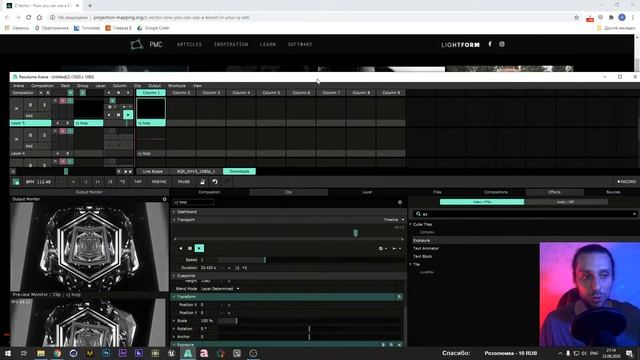
Task: Toggle Solo S on Layer 4
Action: pos(44,135)
